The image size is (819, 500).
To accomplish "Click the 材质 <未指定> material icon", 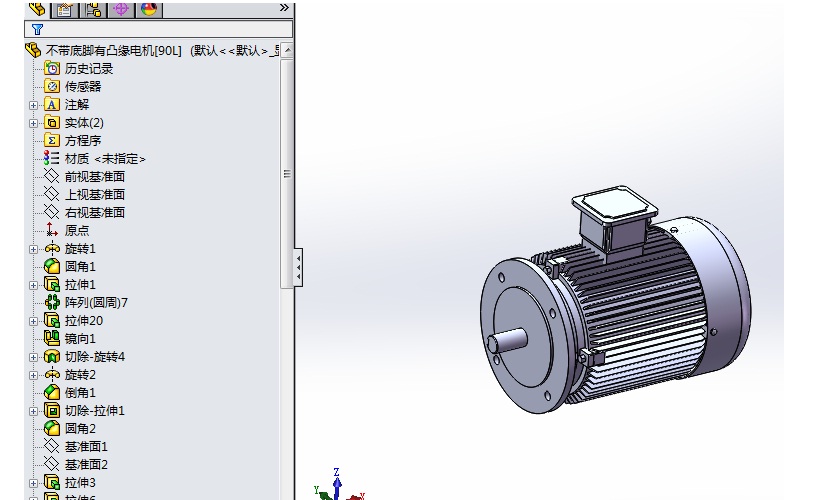I will tap(52, 158).
